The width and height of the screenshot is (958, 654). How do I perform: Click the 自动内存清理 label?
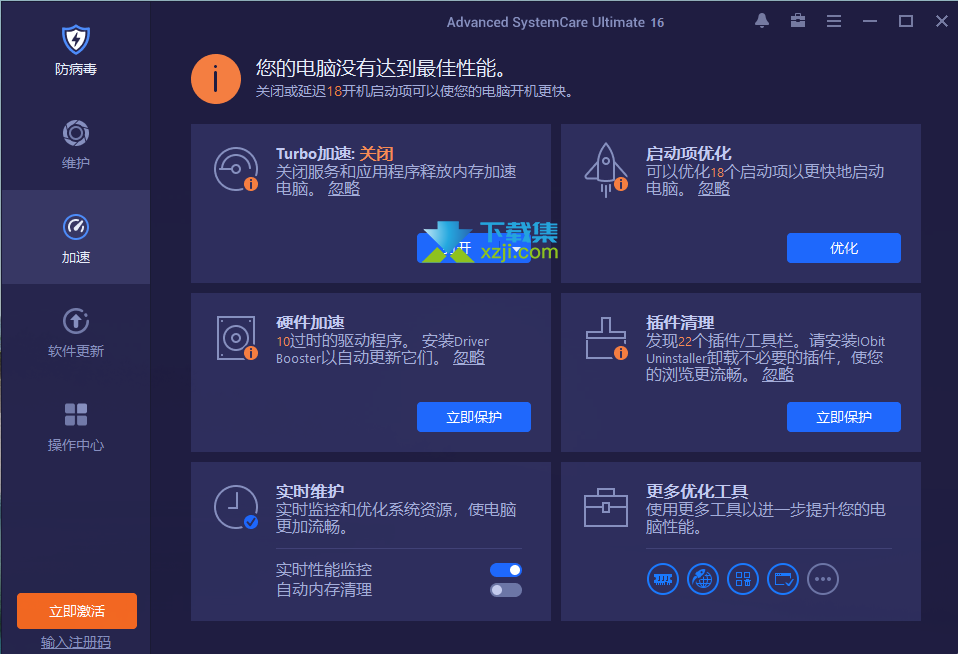tap(324, 590)
